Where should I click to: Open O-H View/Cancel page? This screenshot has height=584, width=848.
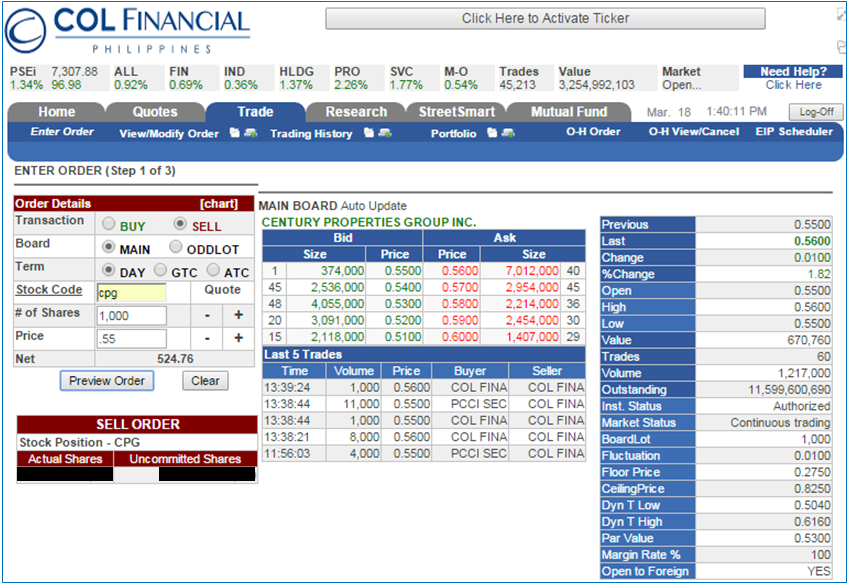coord(694,131)
